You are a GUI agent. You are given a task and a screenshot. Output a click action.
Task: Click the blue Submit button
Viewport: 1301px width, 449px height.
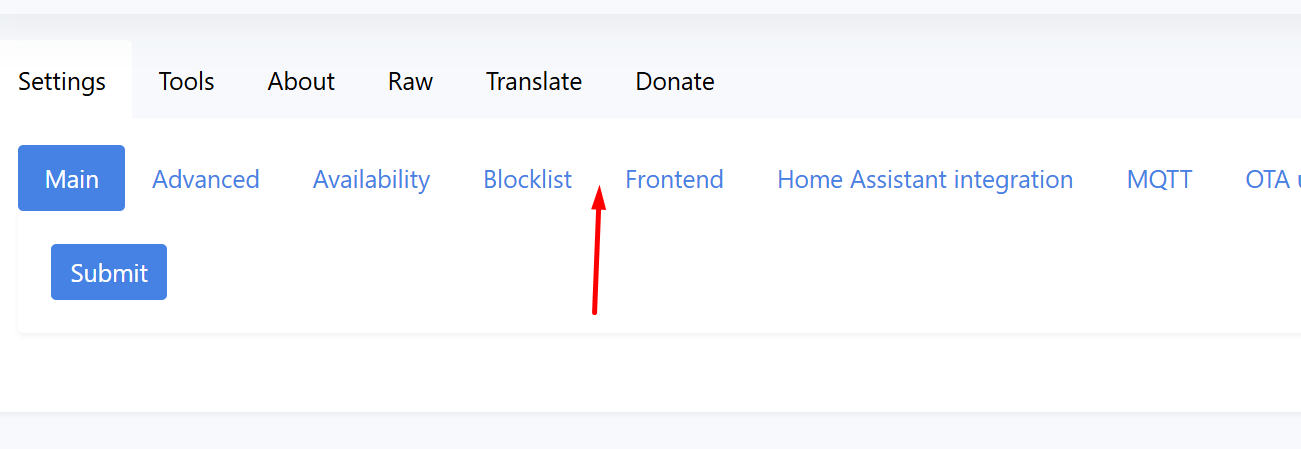pyautogui.click(x=109, y=272)
